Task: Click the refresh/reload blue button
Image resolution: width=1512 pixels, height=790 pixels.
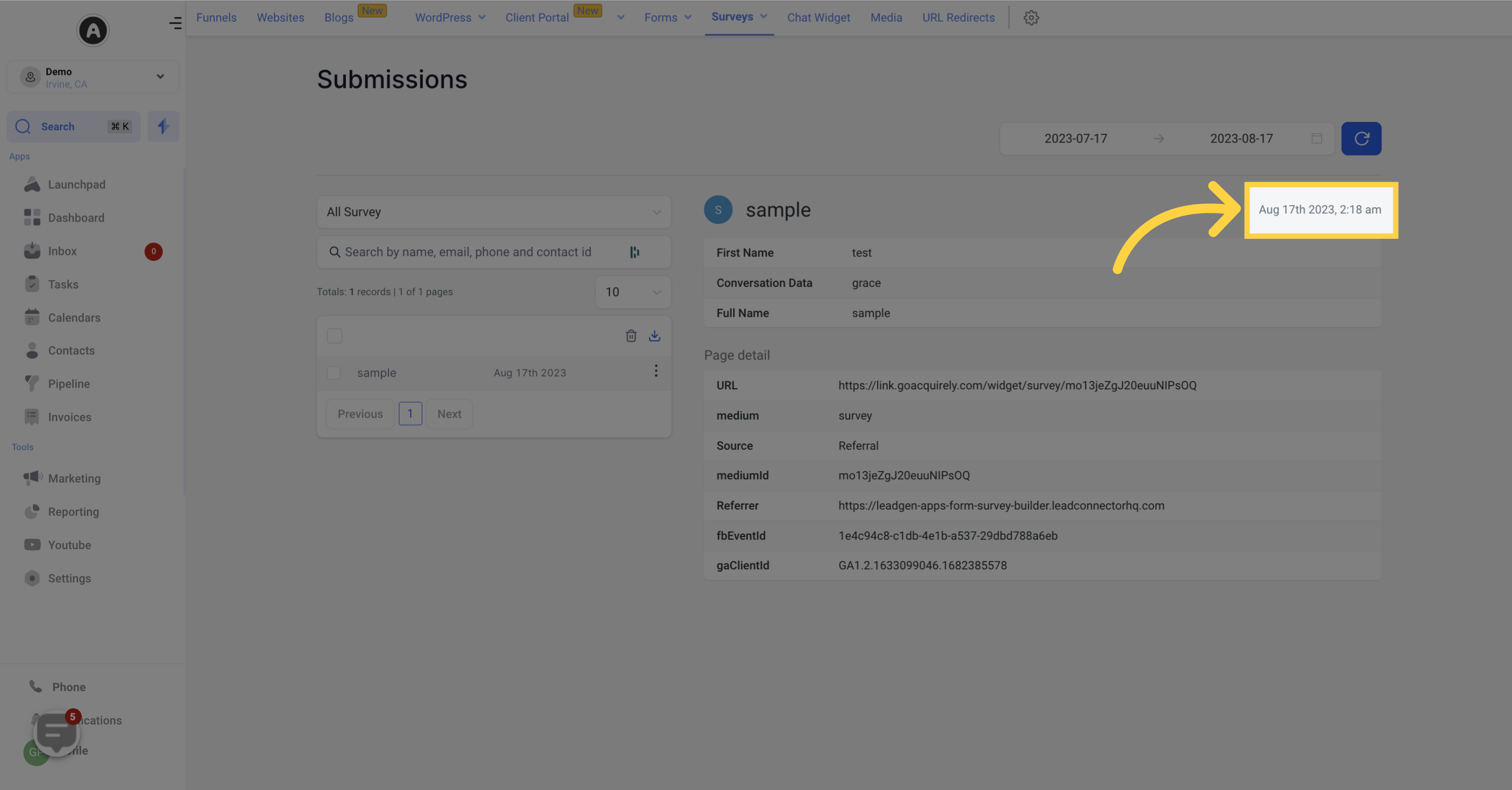Action: coord(1362,138)
